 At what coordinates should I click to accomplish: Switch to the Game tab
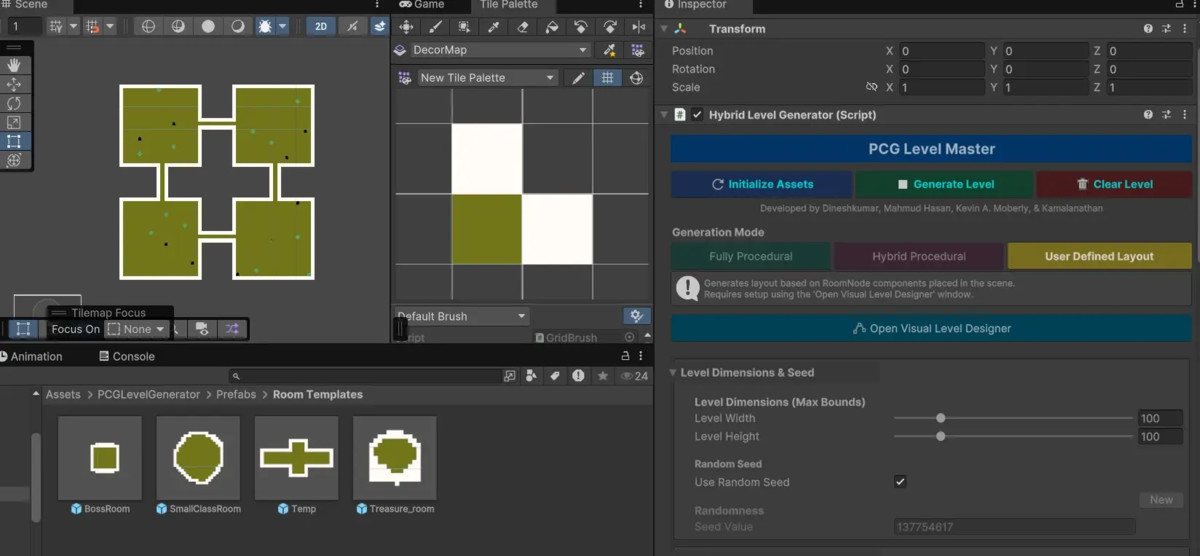tap(422, 5)
